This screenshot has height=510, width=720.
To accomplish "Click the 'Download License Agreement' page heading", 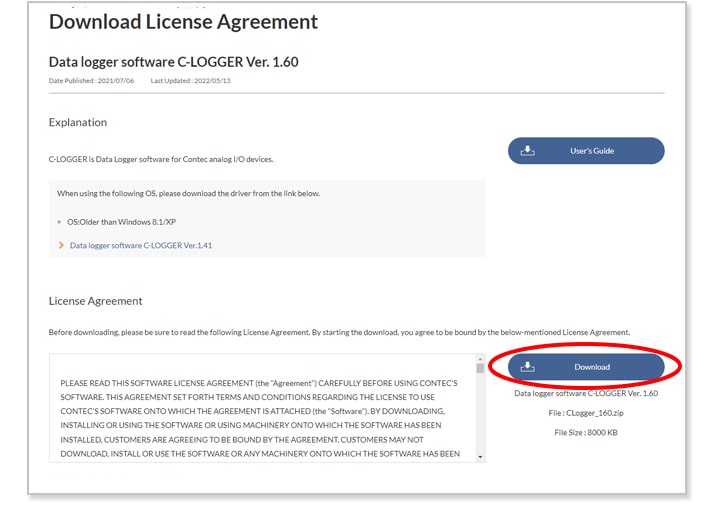I will coord(183,22).
